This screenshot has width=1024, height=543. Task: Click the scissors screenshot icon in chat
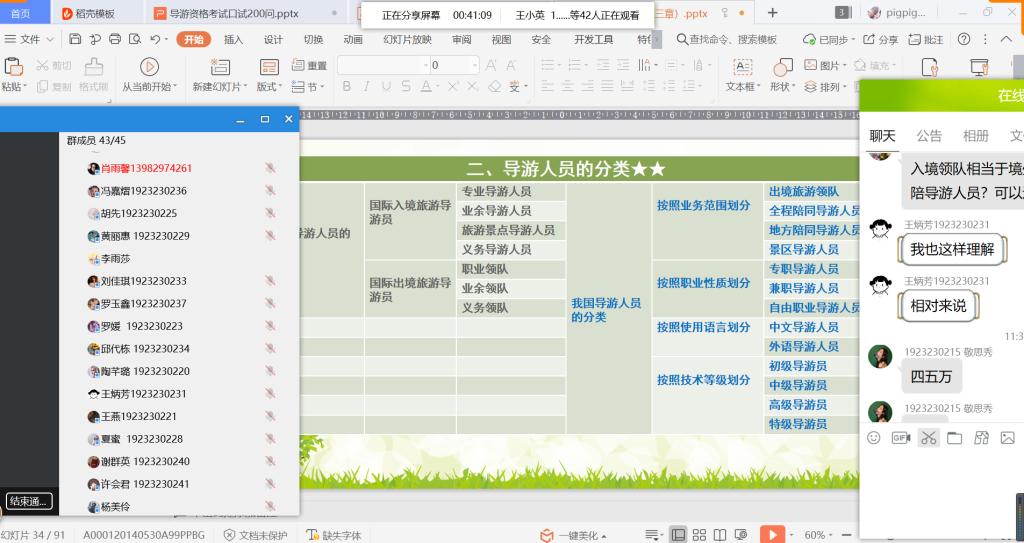pos(929,438)
